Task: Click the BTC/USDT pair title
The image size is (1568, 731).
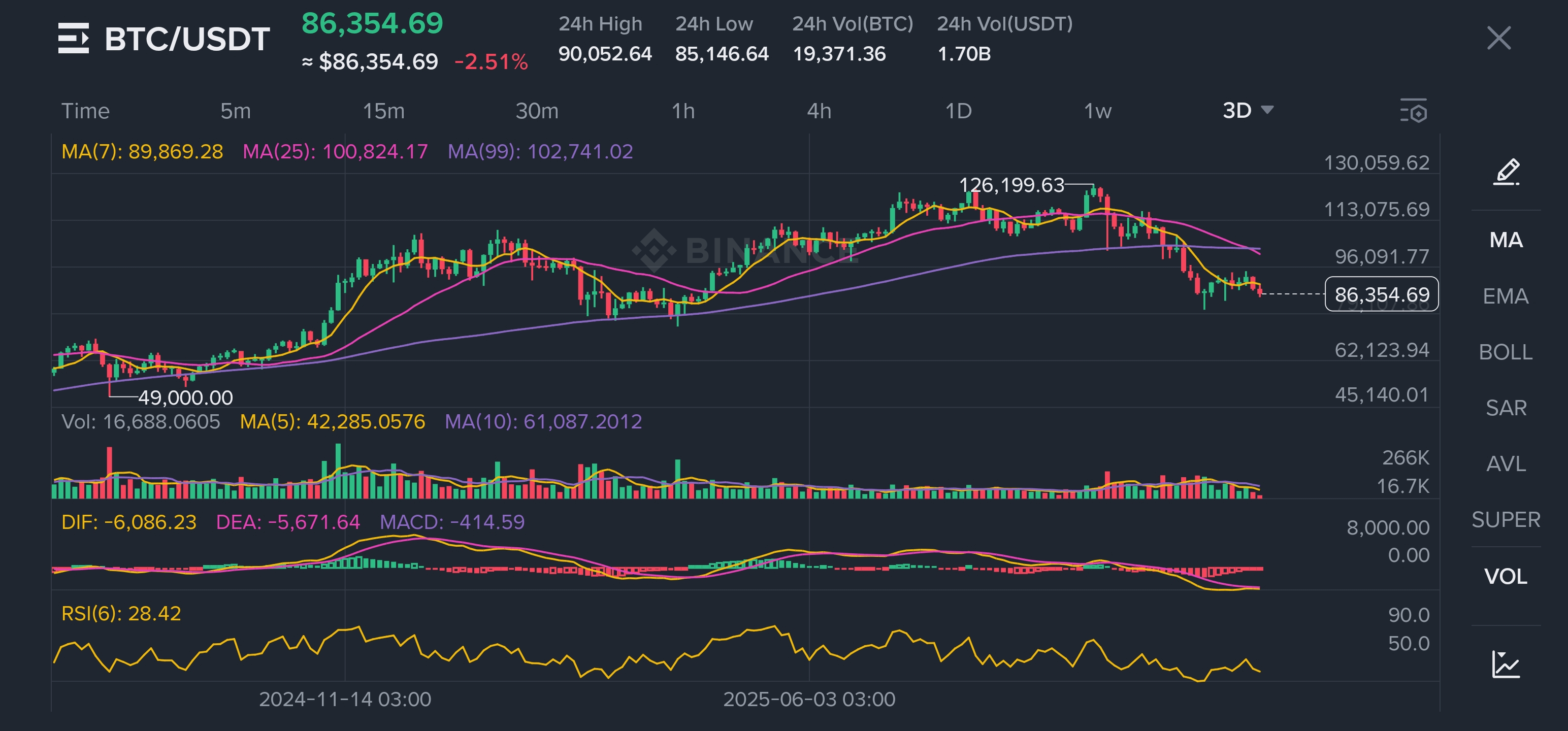Action: 187,40
